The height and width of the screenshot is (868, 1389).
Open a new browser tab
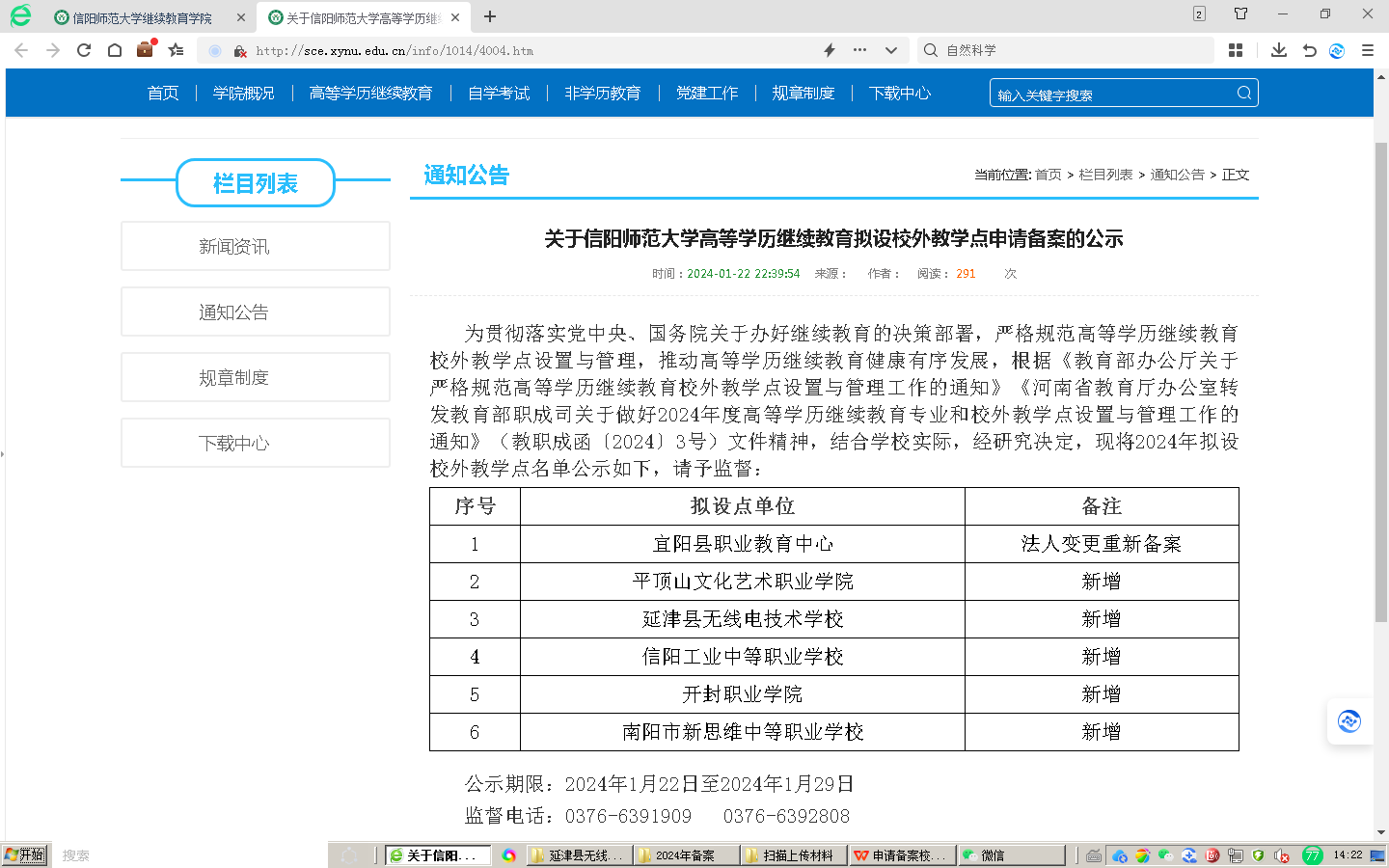[x=490, y=16]
